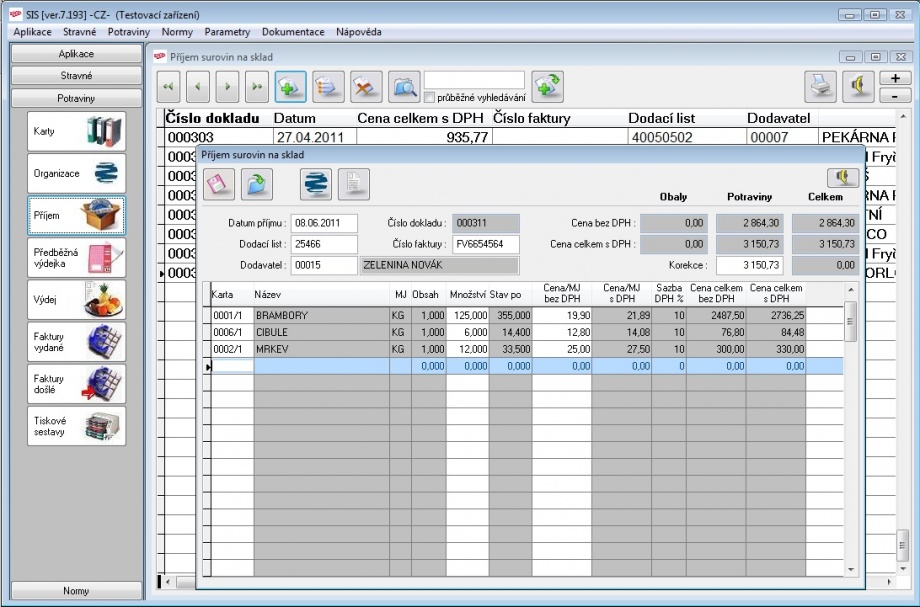Open Potraviny menu

(x=128, y=32)
